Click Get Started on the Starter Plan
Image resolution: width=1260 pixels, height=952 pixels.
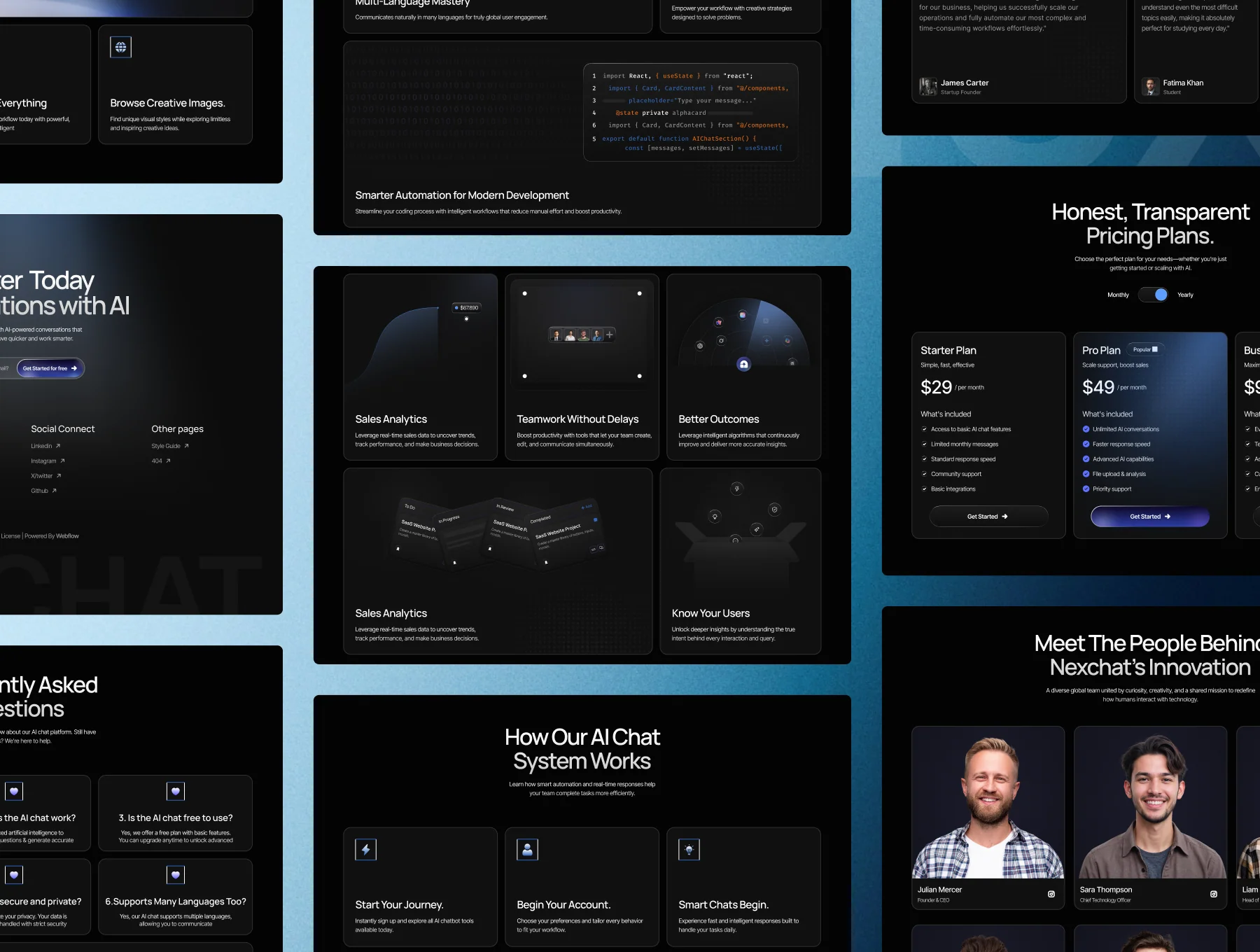coord(988,517)
